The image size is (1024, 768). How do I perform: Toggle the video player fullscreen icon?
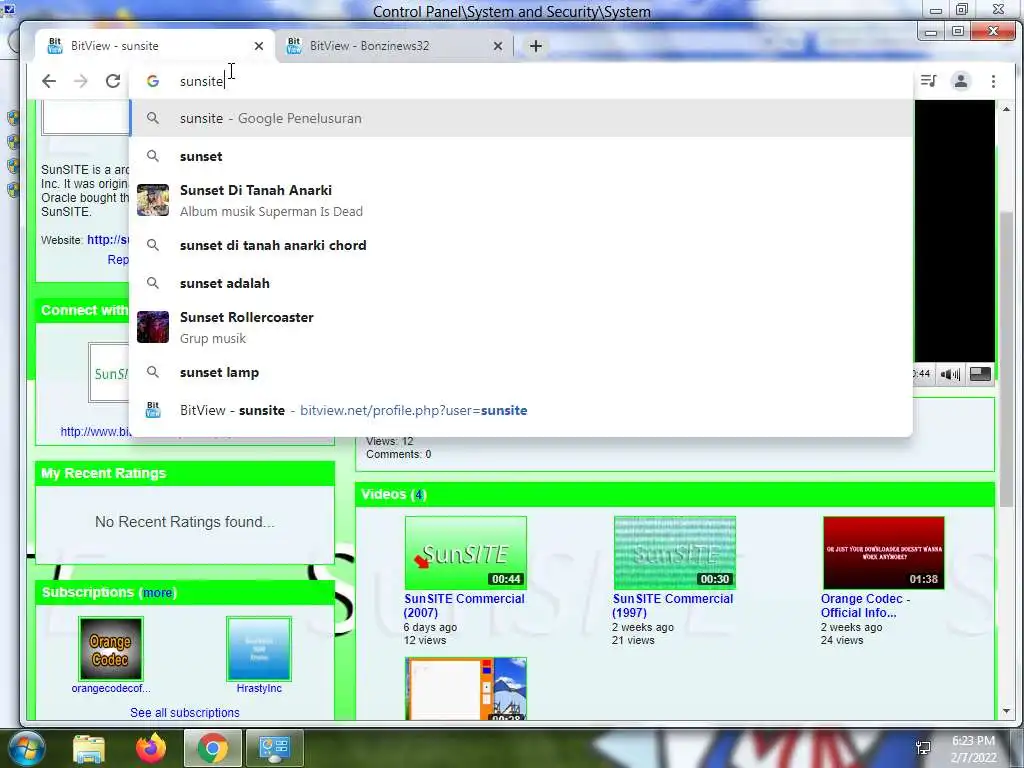pos(980,374)
